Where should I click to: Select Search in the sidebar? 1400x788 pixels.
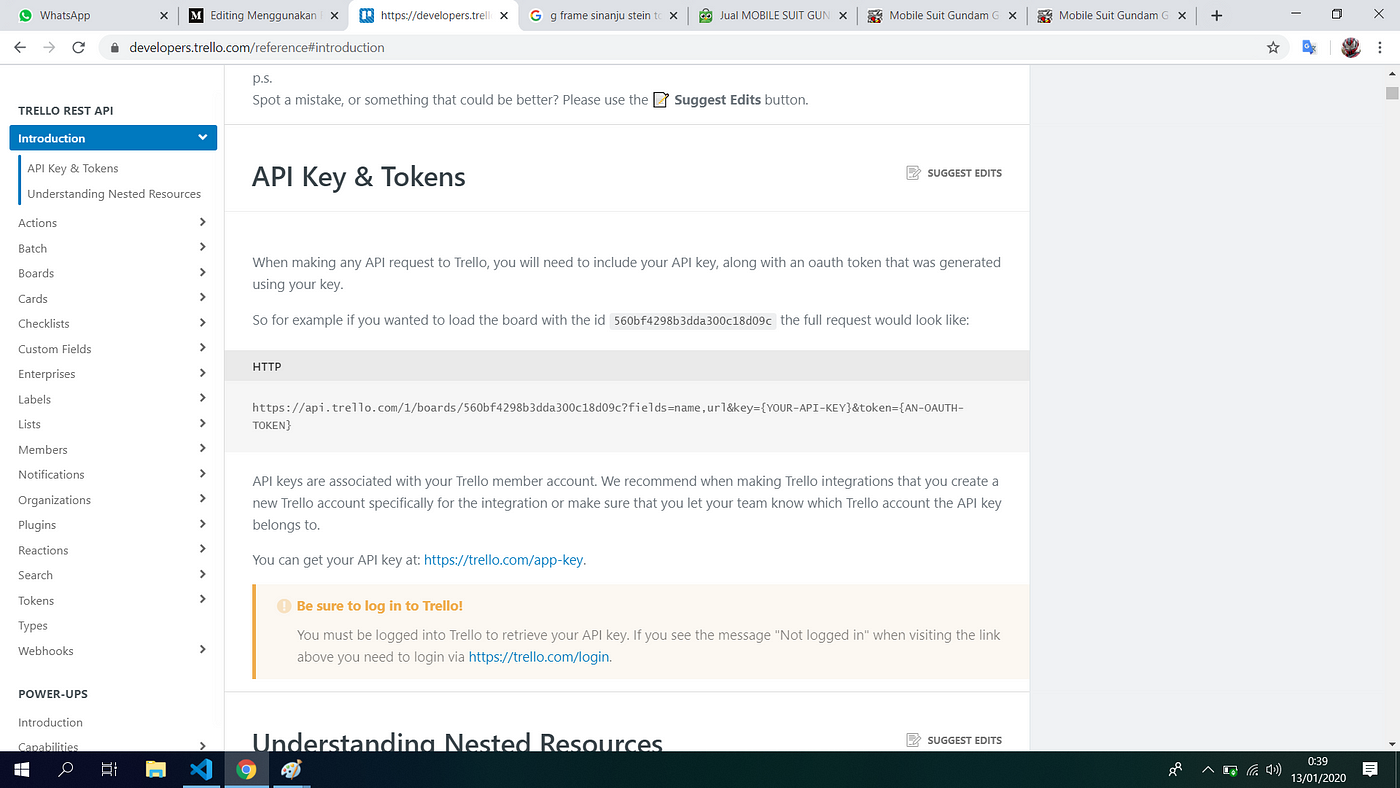click(35, 575)
